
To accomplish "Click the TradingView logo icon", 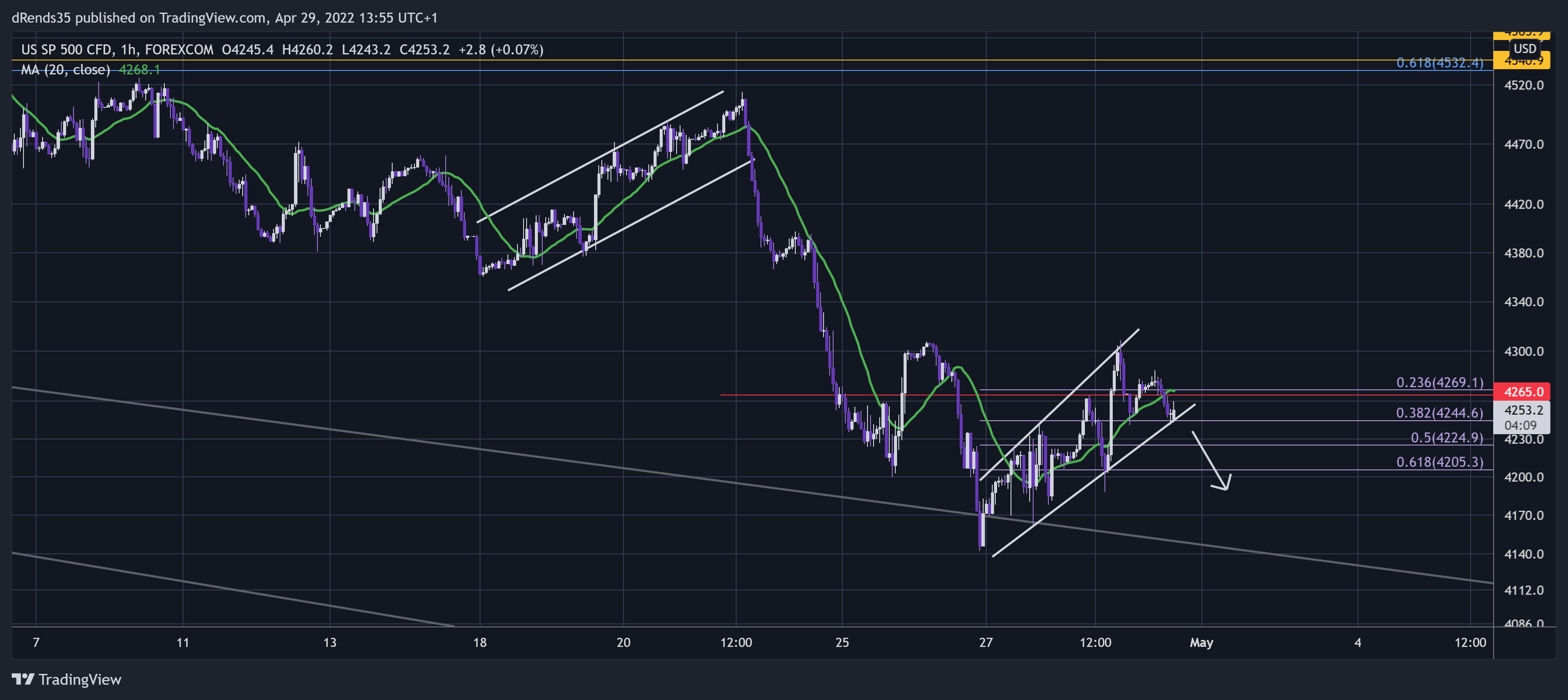I will [x=23, y=679].
